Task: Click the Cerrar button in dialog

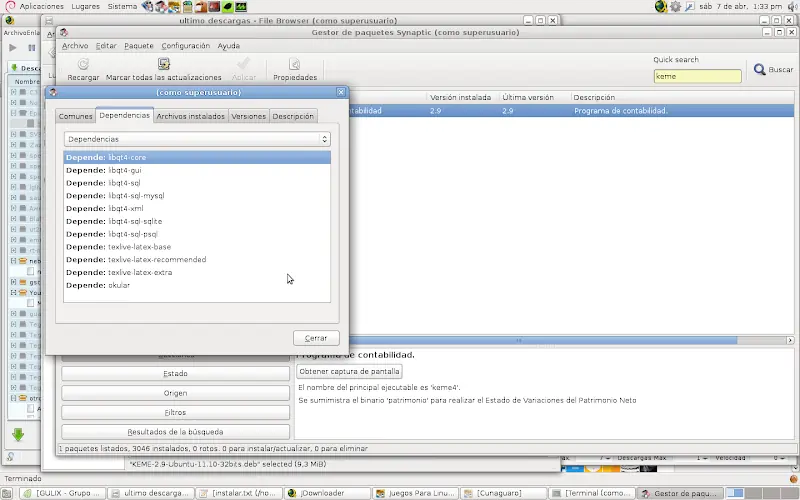Action: 316,338
